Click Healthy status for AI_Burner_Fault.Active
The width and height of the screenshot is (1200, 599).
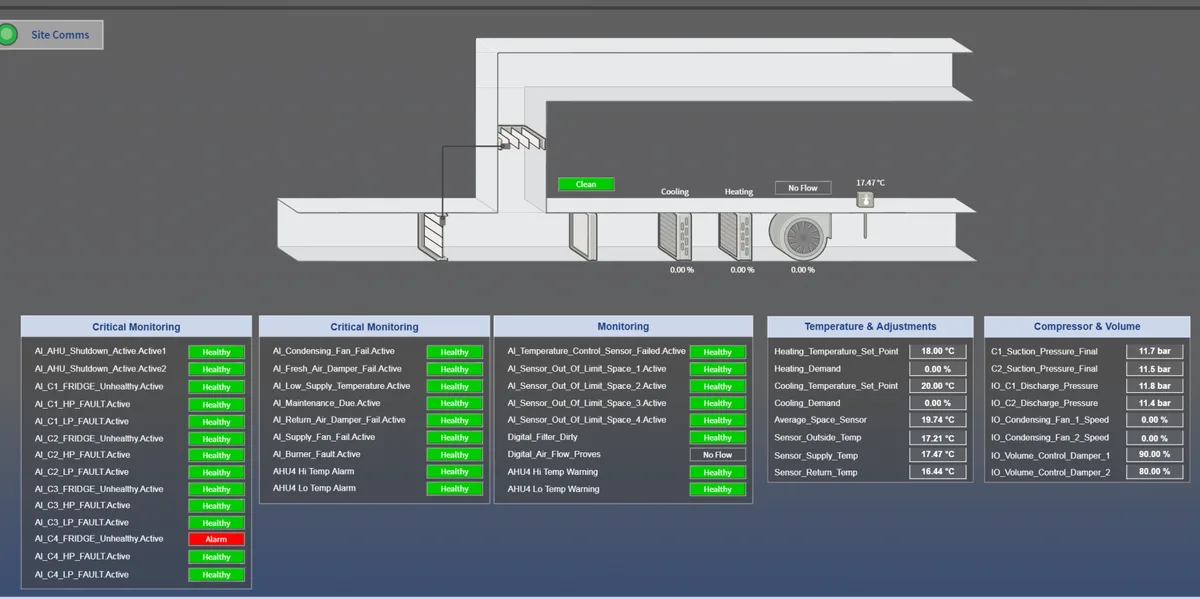tap(455, 455)
